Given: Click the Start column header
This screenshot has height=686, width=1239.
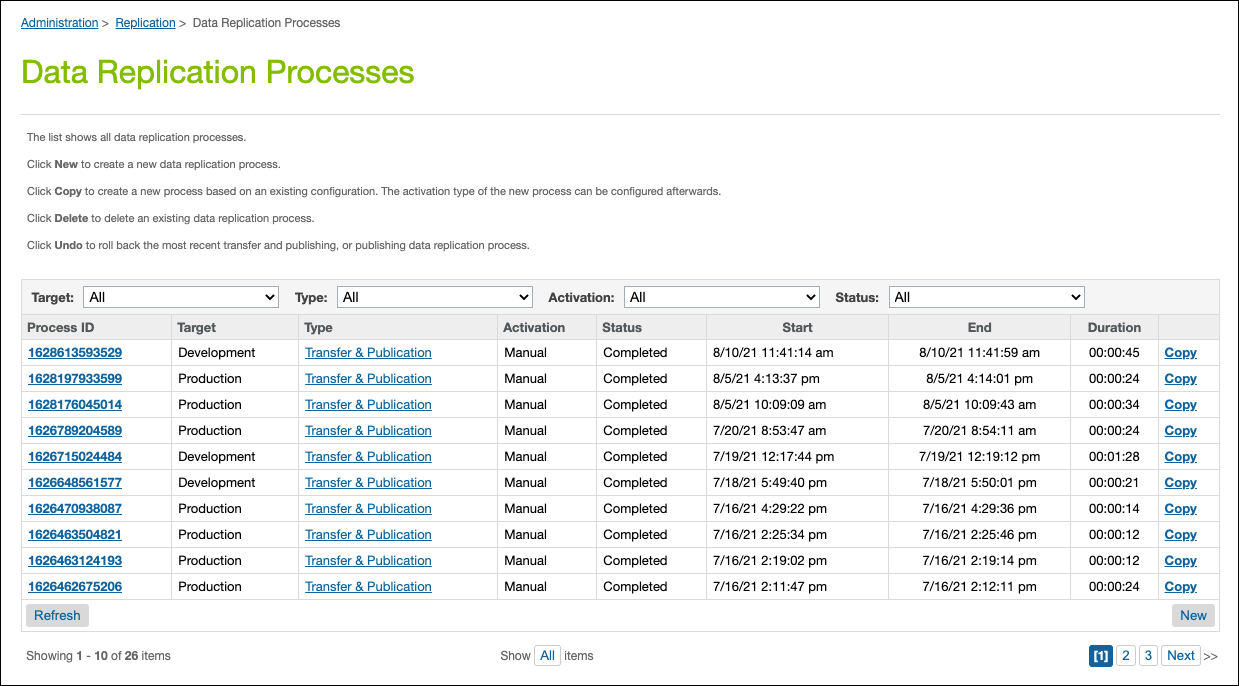Looking at the screenshot, I should point(797,327).
